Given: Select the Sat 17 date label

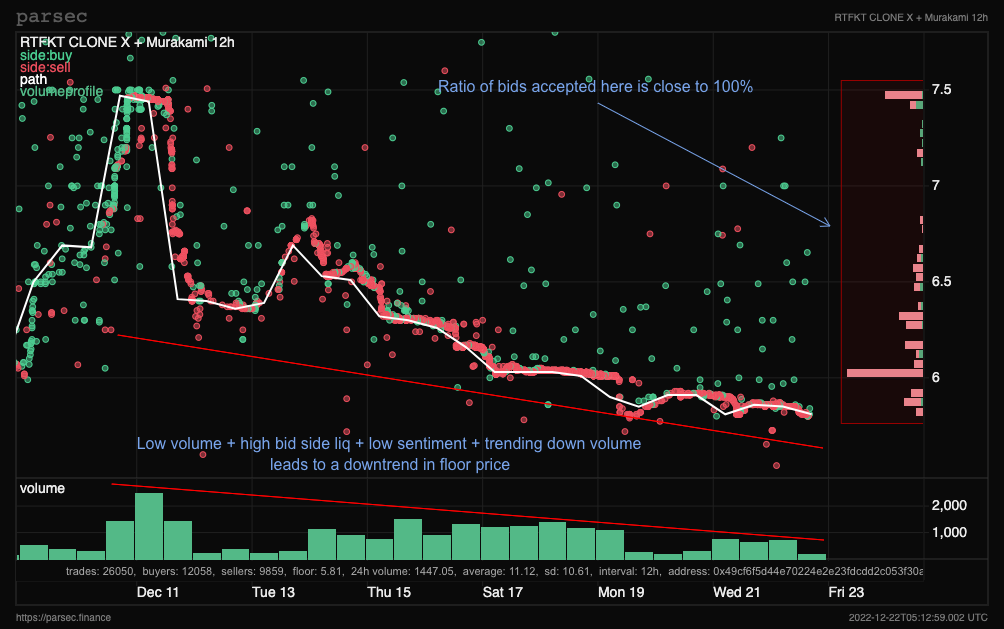Looking at the screenshot, I should (x=503, y=592).
